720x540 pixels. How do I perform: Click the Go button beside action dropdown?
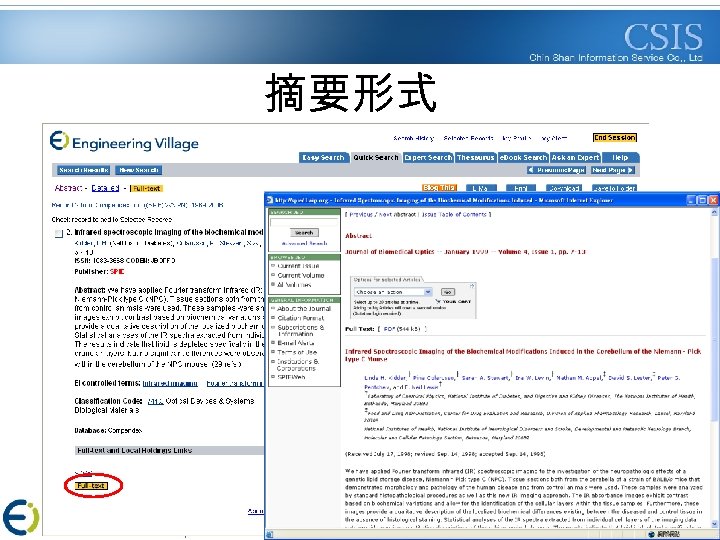point(448,292)
